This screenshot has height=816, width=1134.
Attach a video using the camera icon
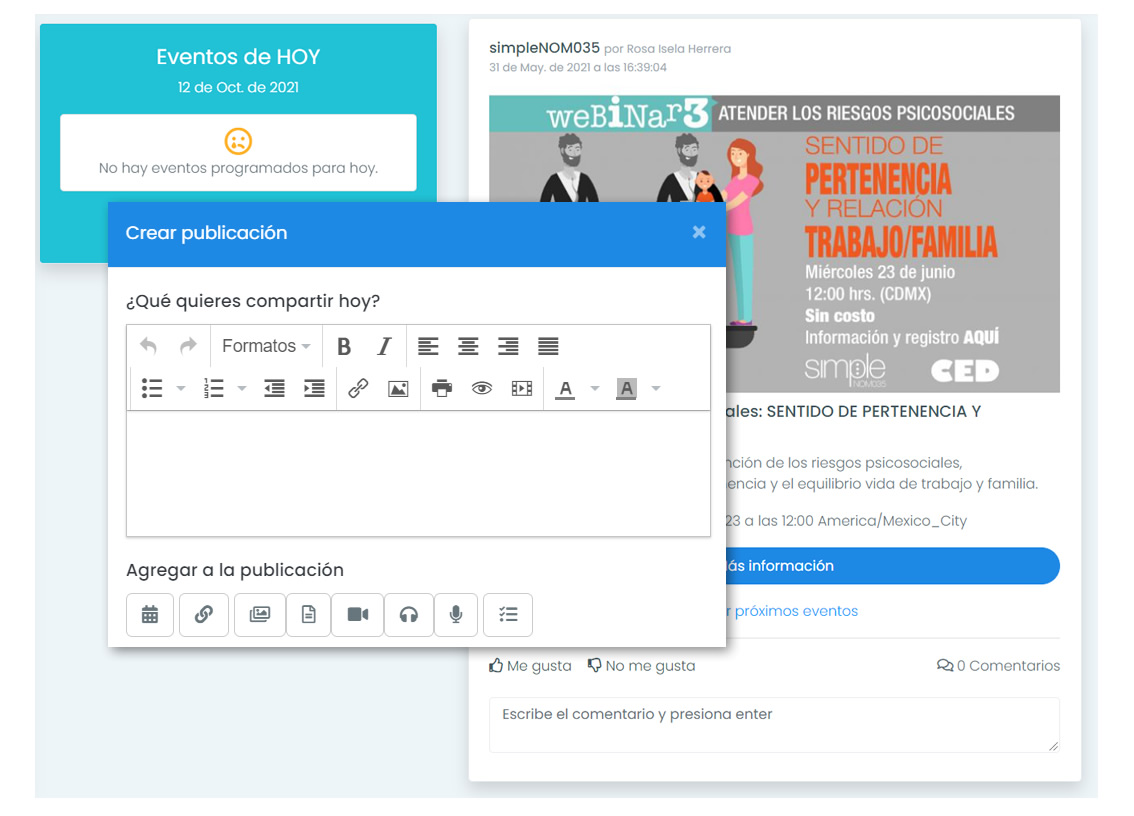[x=358, y=615]
